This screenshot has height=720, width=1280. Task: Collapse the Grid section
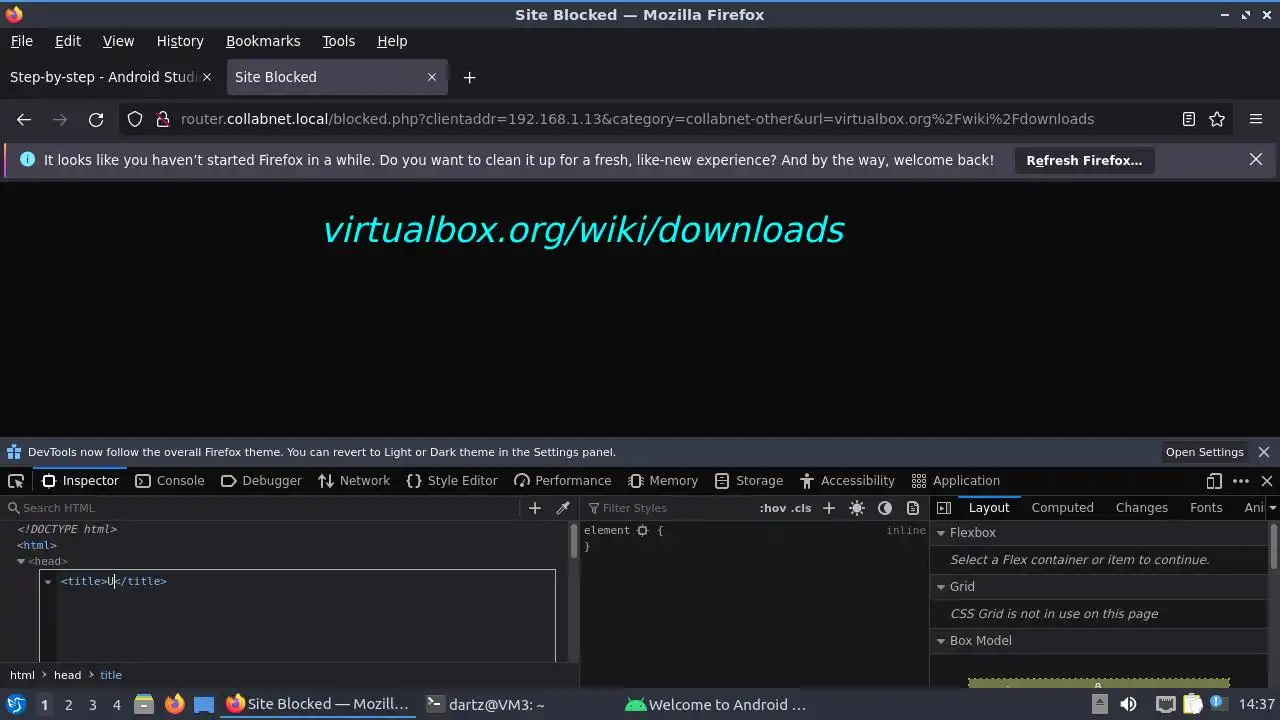(x=941, y=587)
